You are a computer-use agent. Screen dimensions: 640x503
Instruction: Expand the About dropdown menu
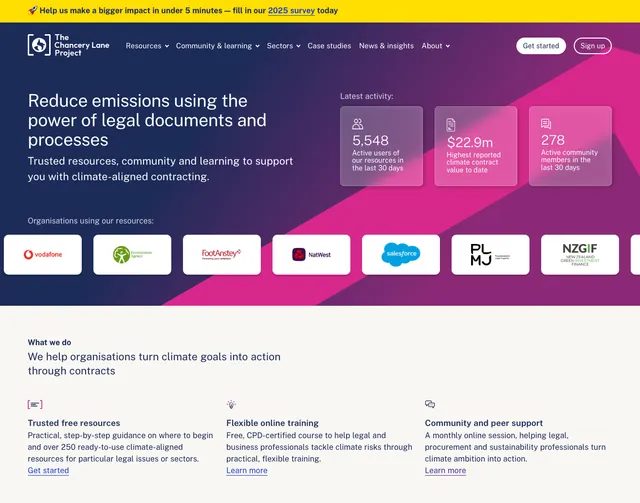[x=435, y=46]
